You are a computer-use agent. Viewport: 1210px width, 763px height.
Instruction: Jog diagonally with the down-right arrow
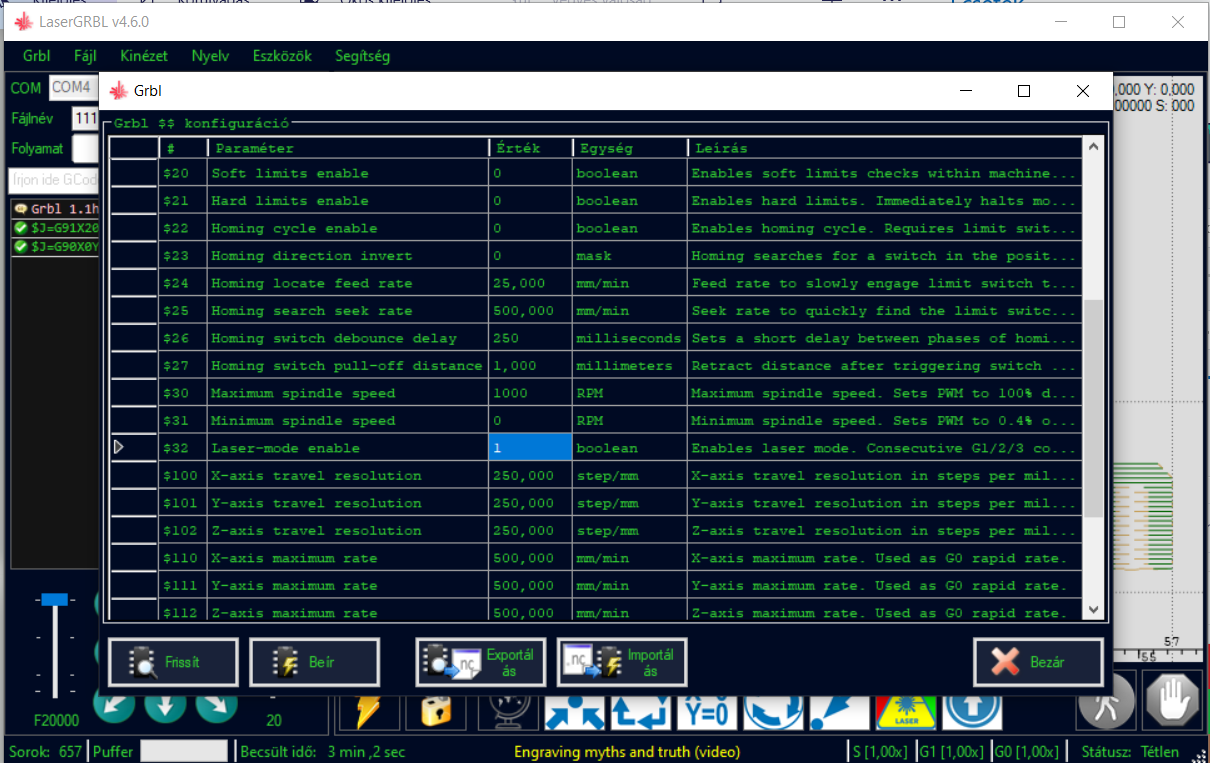(x=216, y=704)
